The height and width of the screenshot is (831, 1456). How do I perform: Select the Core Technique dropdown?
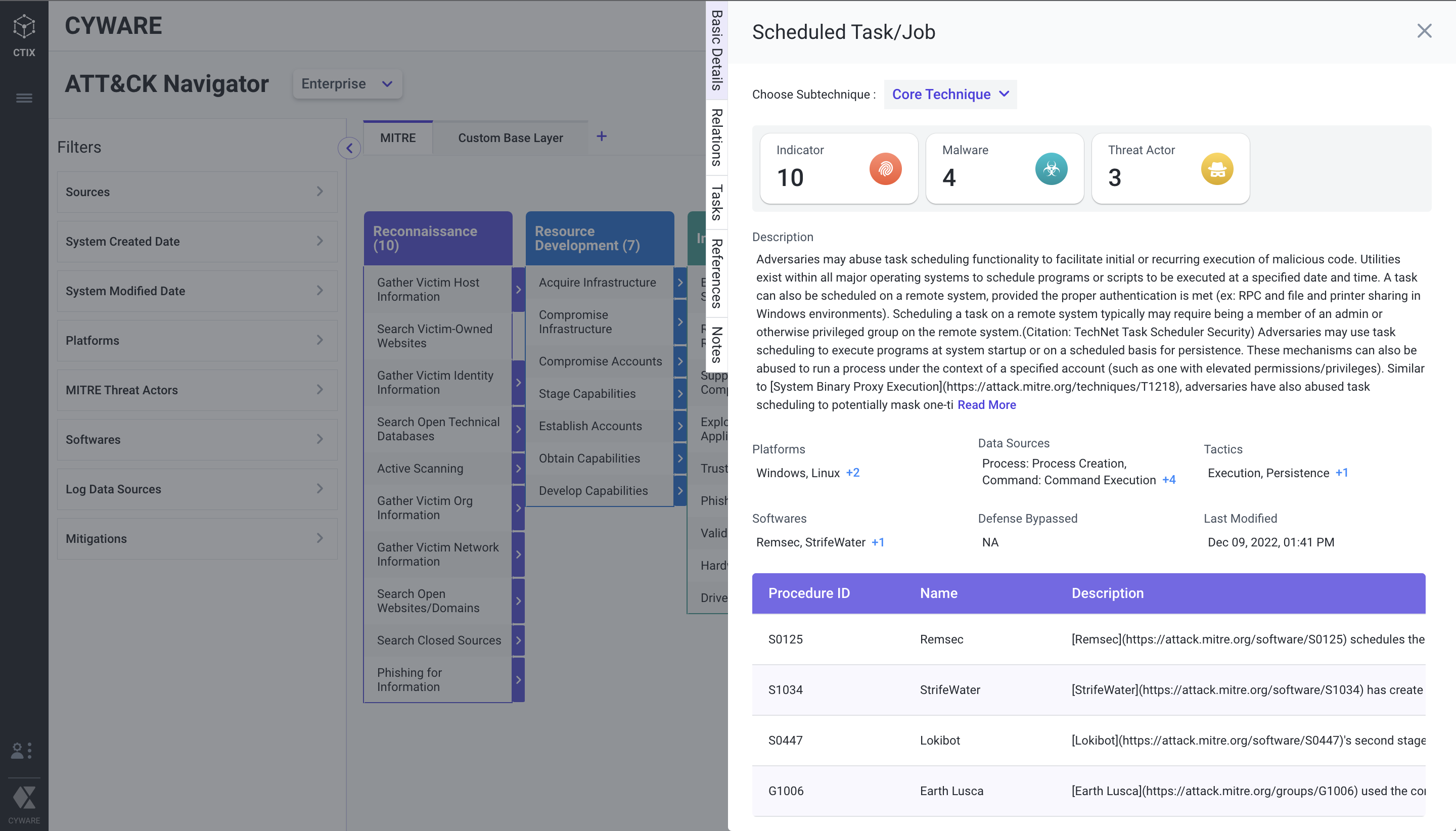pyautogui.click(x=950, y=94)
